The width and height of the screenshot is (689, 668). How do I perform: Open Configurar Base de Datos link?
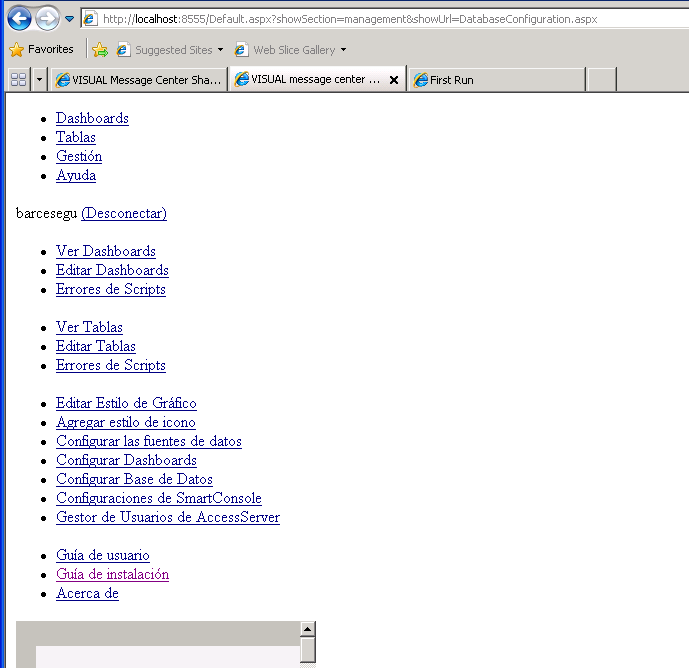click(x=134, y=479)
